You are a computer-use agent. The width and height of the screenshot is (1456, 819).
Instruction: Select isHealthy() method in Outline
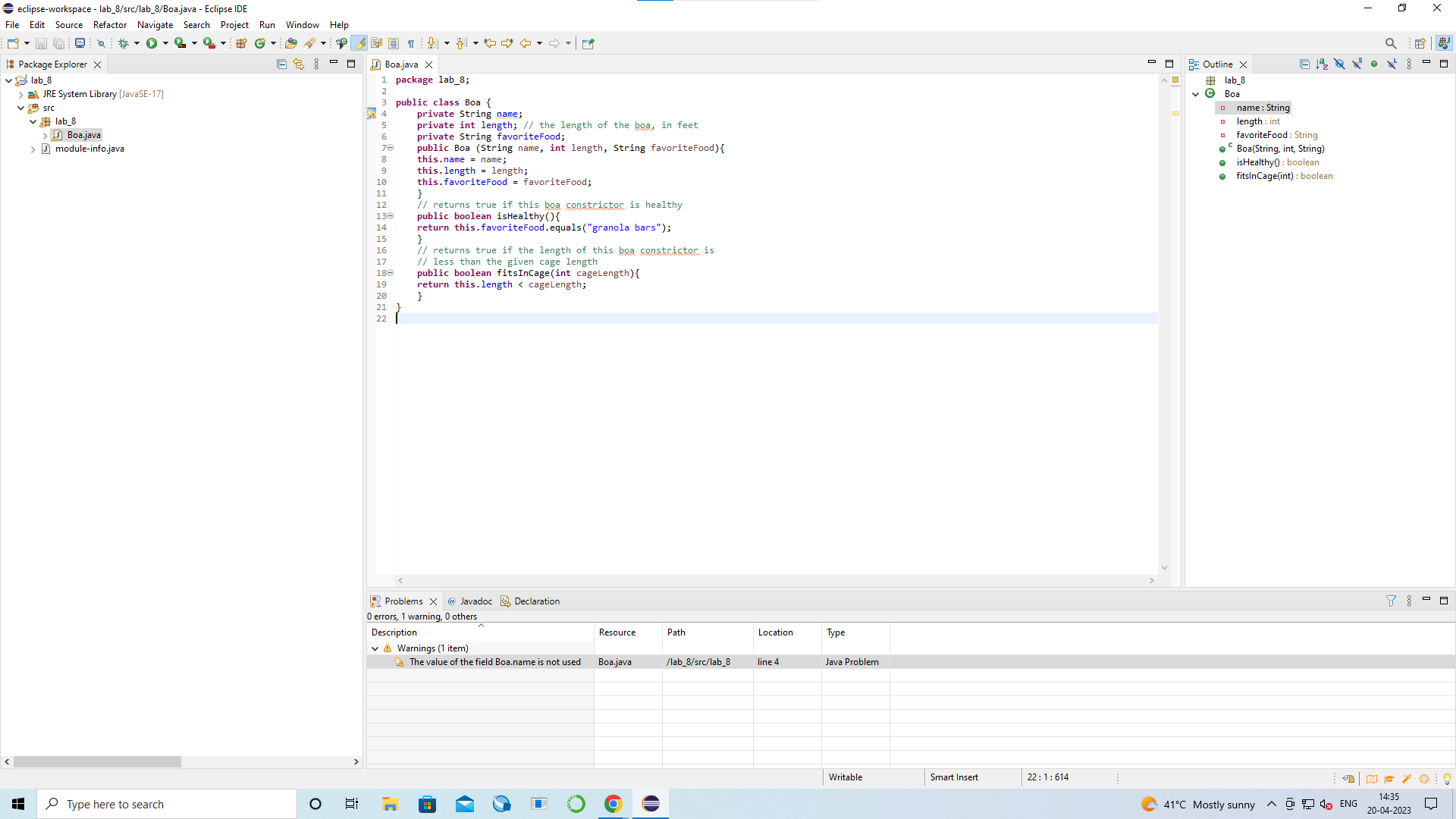pos(1257,162)
